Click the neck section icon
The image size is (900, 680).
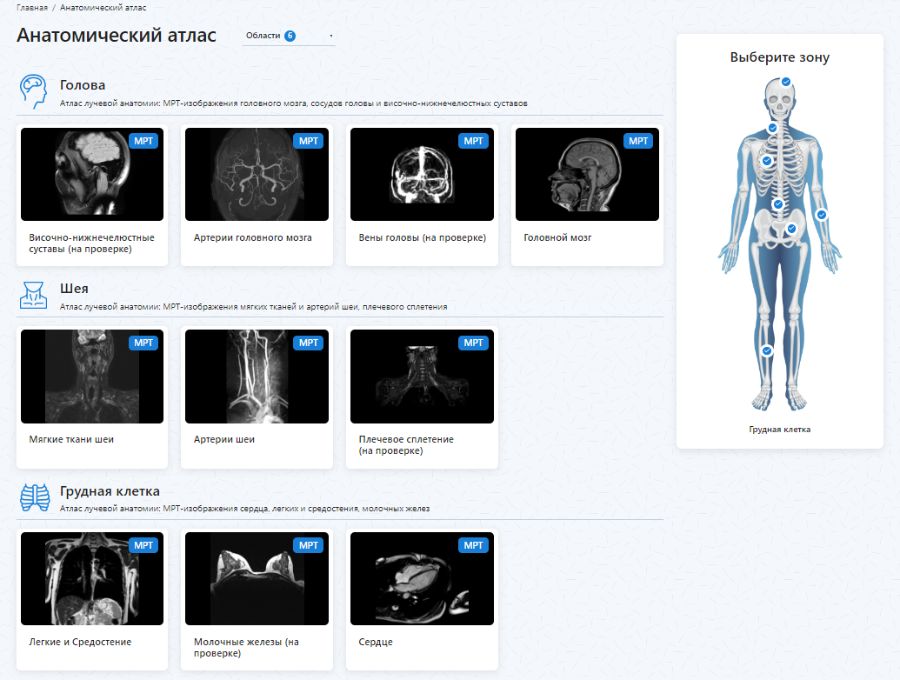tap(35, 295)
